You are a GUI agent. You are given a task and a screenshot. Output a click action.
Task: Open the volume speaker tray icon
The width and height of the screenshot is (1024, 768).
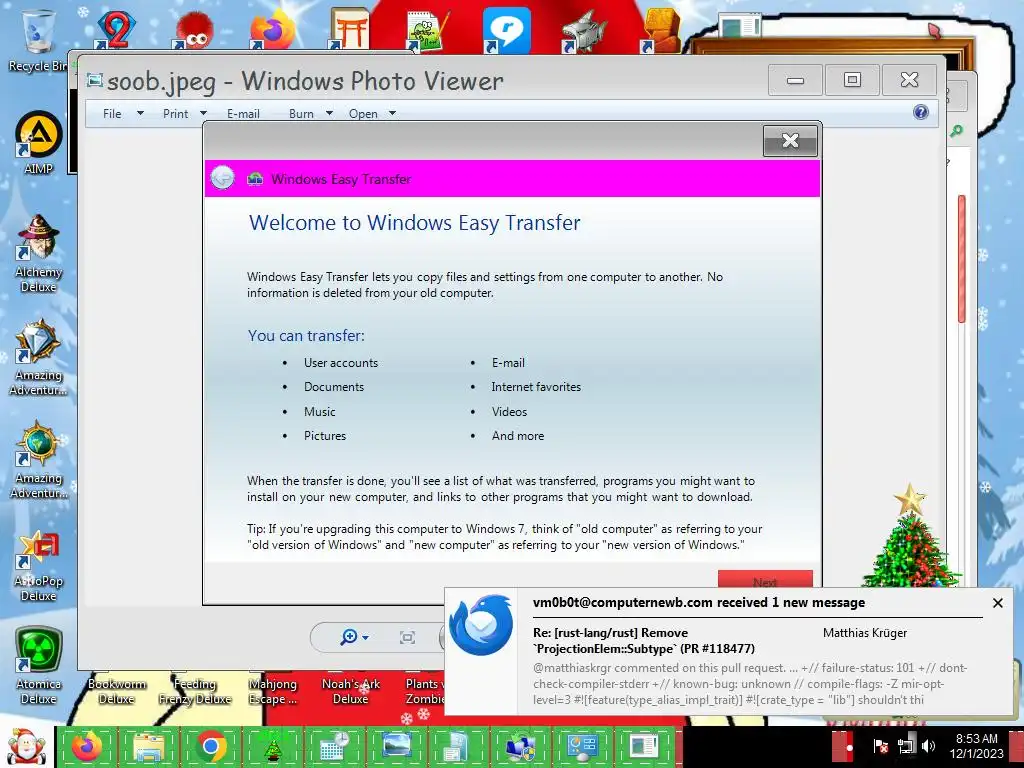click(928, 746)
